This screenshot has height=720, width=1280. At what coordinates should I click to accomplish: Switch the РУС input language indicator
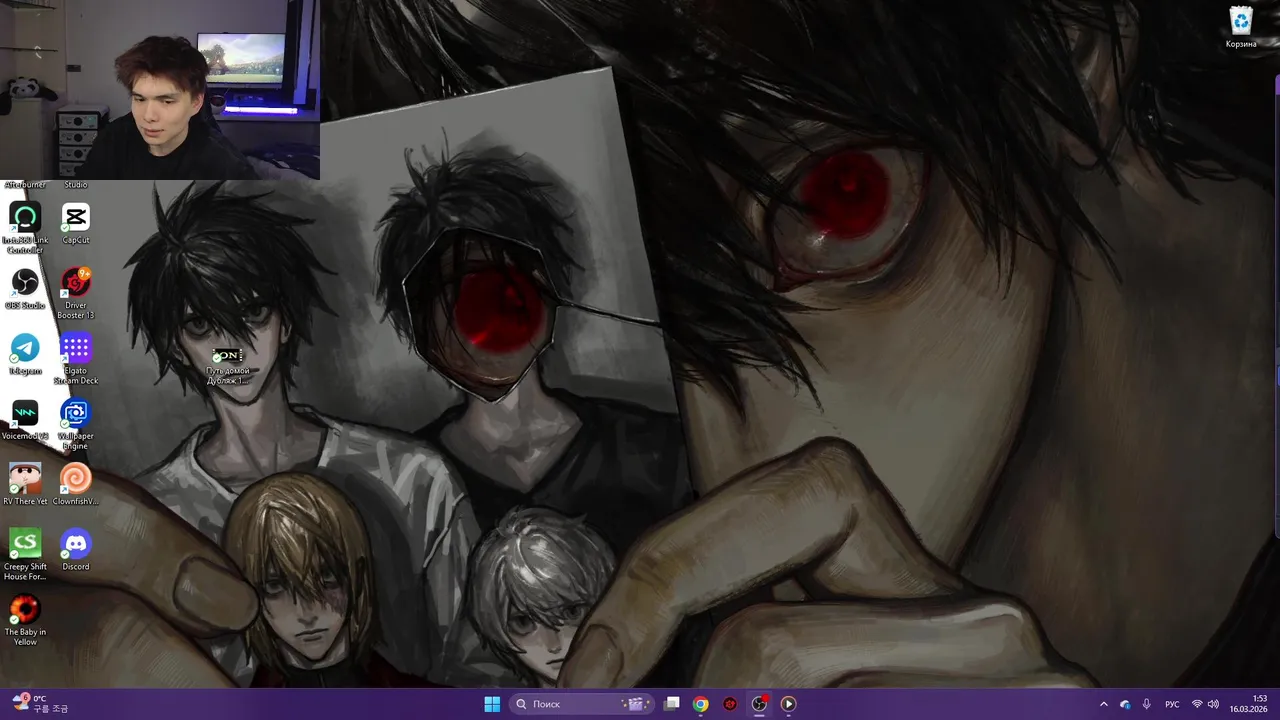click(x=1173, y=704)
